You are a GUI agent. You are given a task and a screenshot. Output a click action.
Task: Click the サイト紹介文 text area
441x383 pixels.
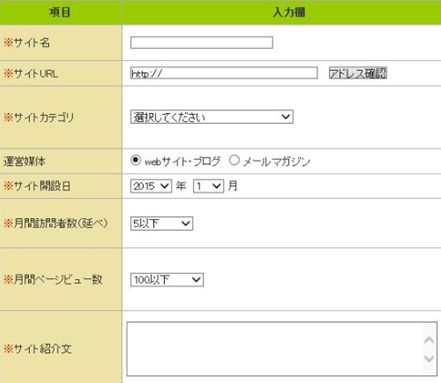click(x=282, y=349)
